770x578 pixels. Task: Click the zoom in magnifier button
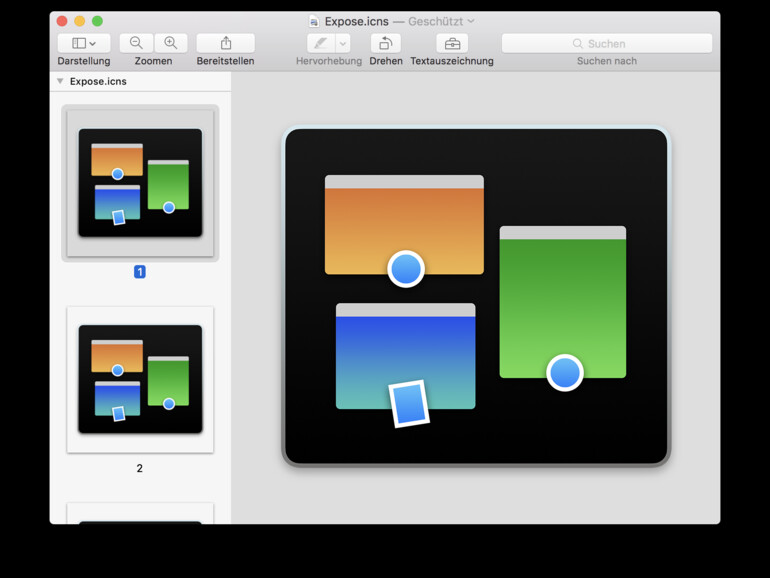point(171,43)
